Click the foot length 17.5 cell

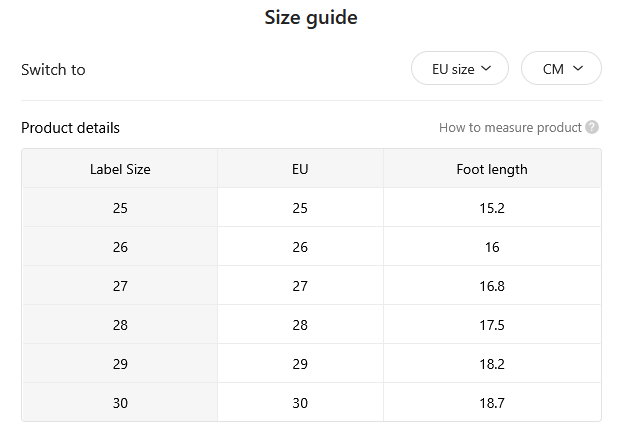click(492, 324)
